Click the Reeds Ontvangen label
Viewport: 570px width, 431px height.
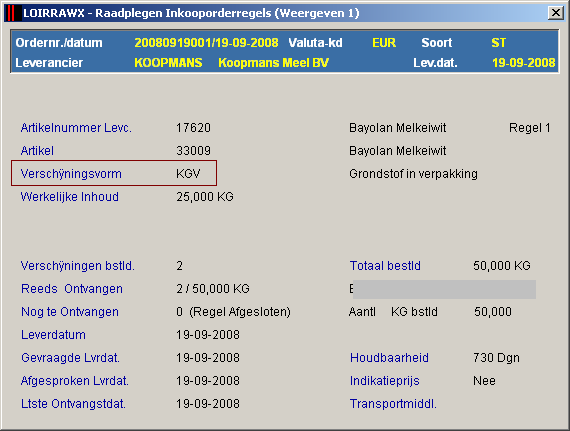pos(72,289)
